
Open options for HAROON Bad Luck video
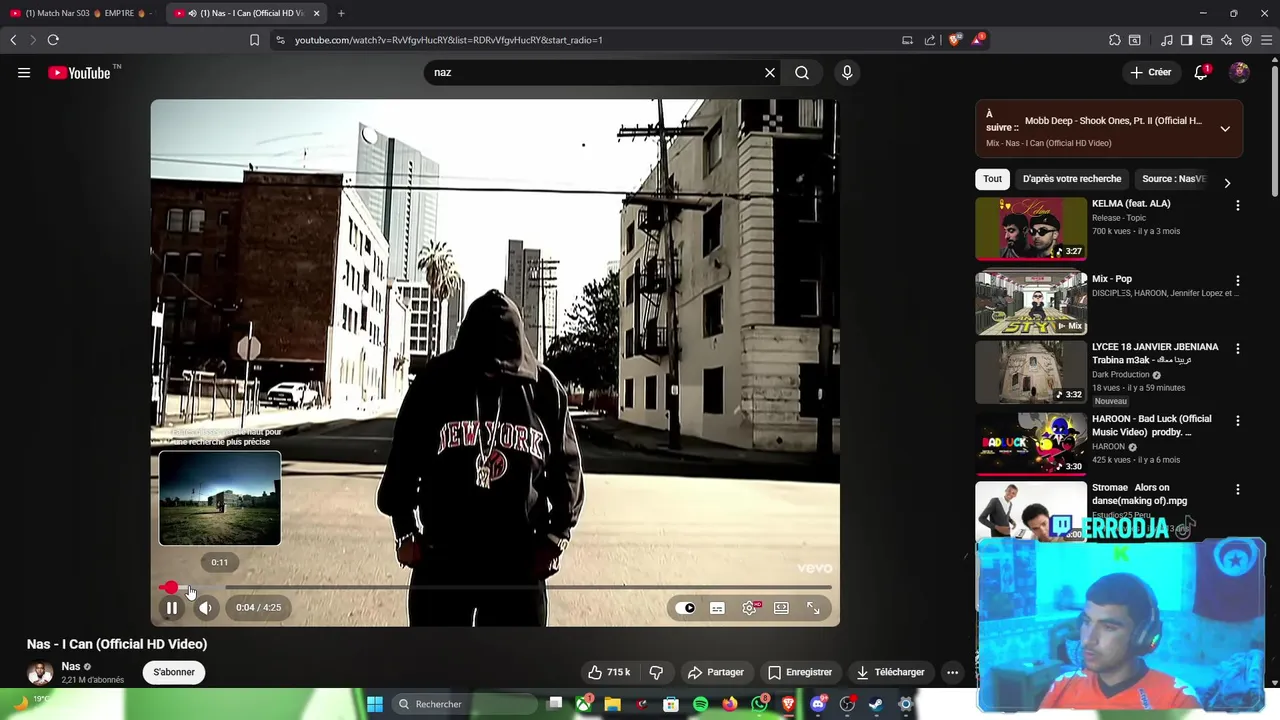pos(1238,421)
